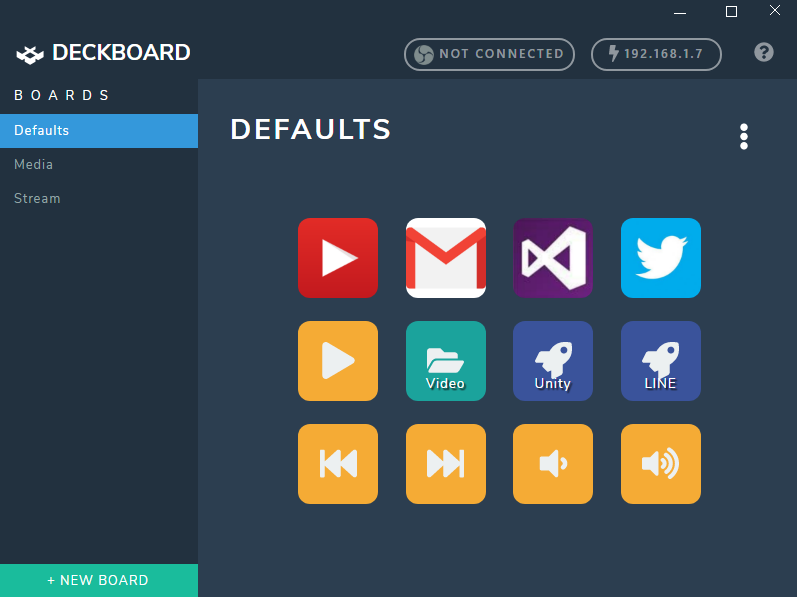Click the OBS Not Connected status button
Viewport: 797px width, 597px height.
click(489, 54)
